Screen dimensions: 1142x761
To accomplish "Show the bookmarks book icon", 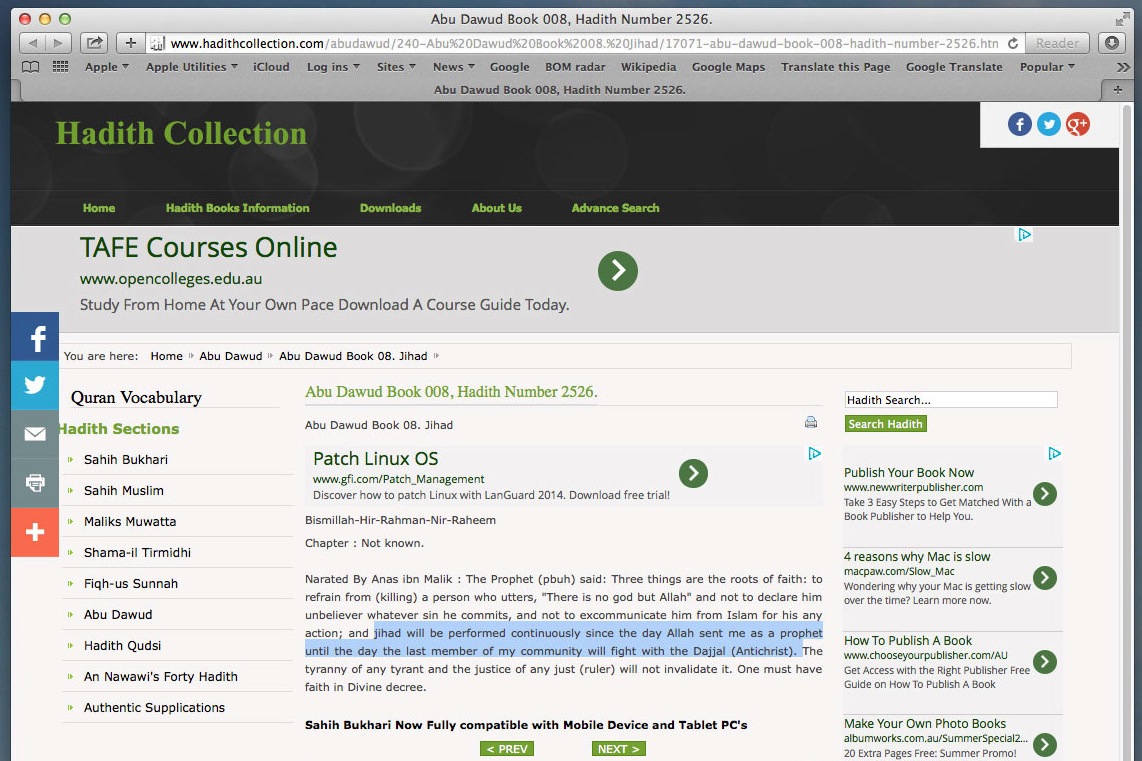I will [x=31, y=67].
